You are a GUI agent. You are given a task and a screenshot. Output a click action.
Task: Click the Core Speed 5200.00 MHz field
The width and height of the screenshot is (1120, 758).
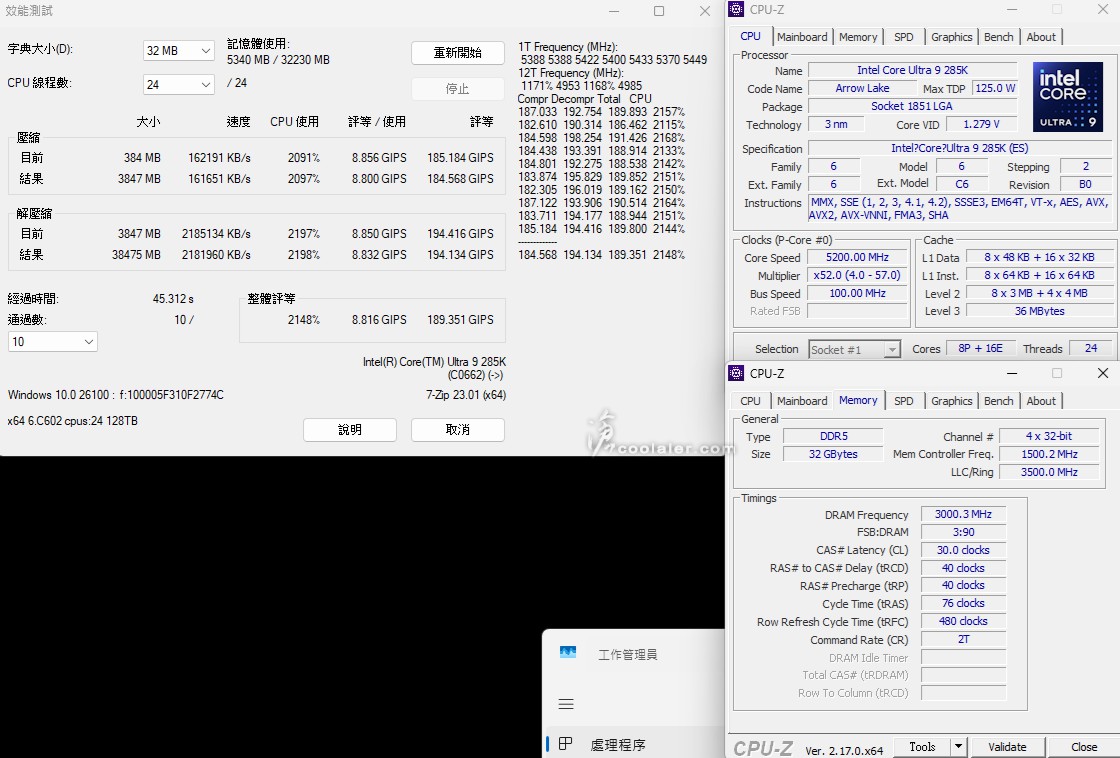pyautogui.click(x=857, y=258)
